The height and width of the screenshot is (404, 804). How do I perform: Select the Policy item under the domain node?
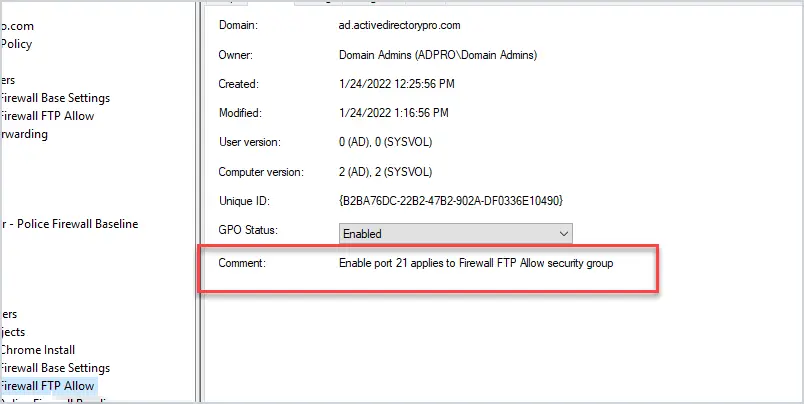tap(16, 44)
